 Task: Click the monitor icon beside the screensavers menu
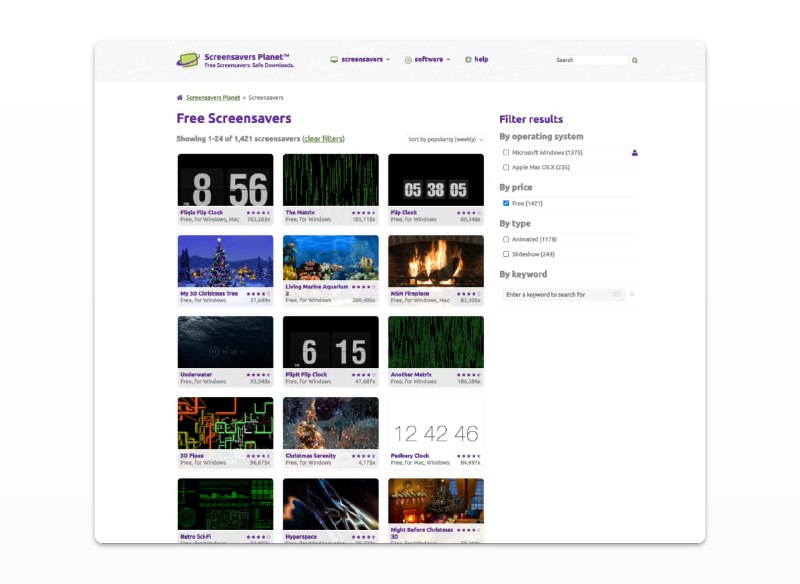(x=333, y=60)
